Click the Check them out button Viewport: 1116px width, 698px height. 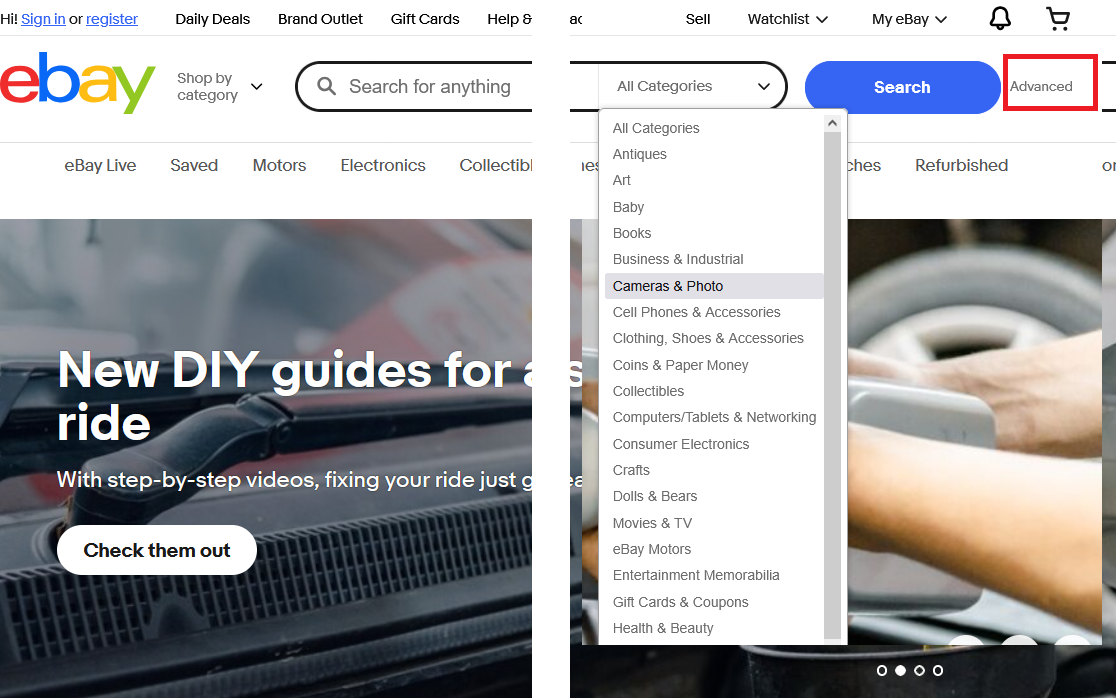pos(157,550)
